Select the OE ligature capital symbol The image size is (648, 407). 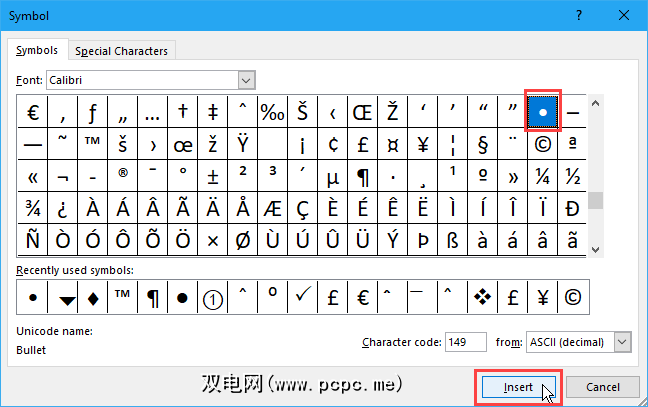click(x=362, y=112)
